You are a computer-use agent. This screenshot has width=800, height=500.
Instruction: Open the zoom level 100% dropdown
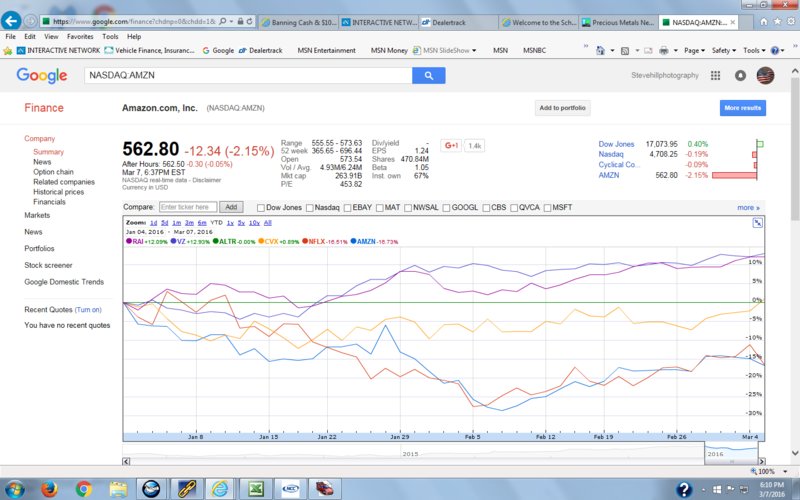[785, 471]
